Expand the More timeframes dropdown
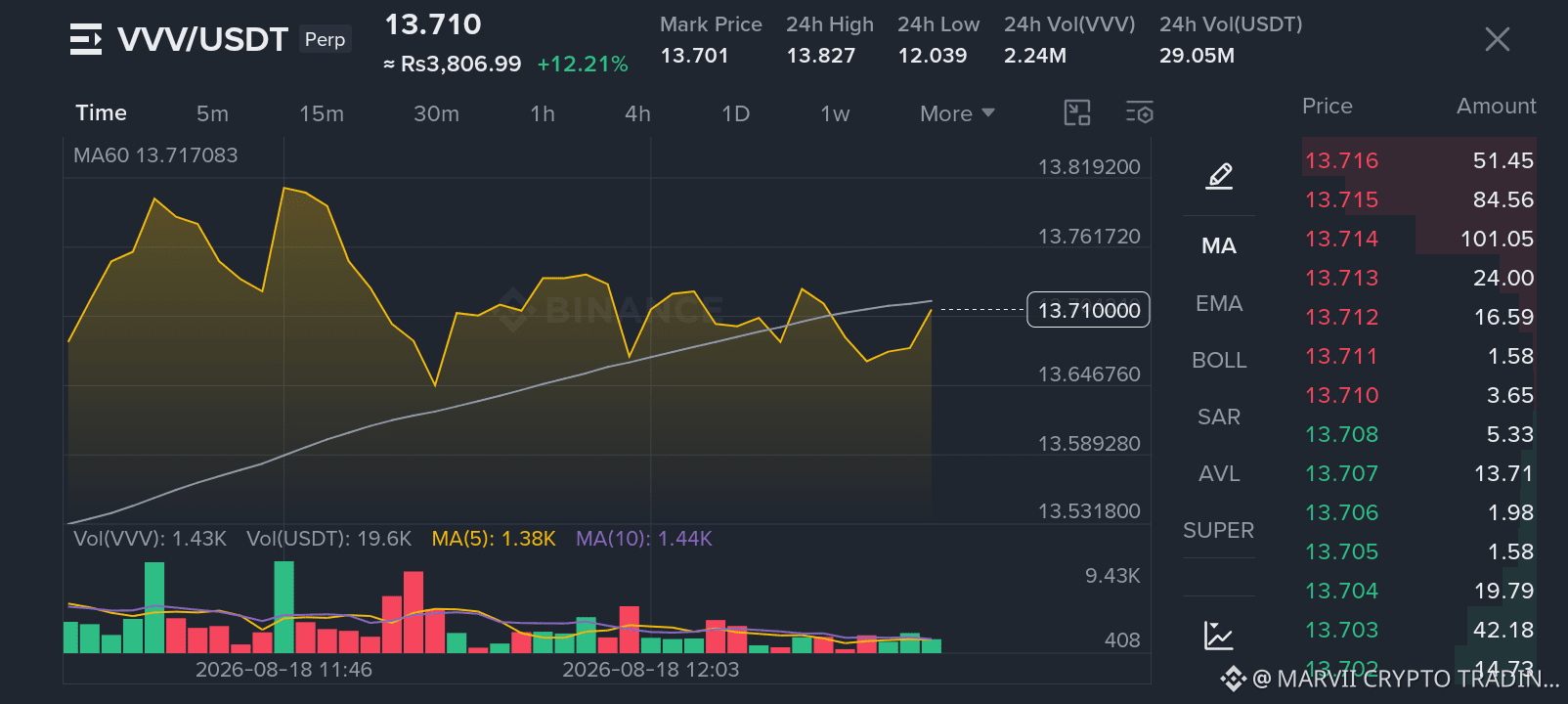The width and height of the screenshot is (1568, 704). point(957,113)
